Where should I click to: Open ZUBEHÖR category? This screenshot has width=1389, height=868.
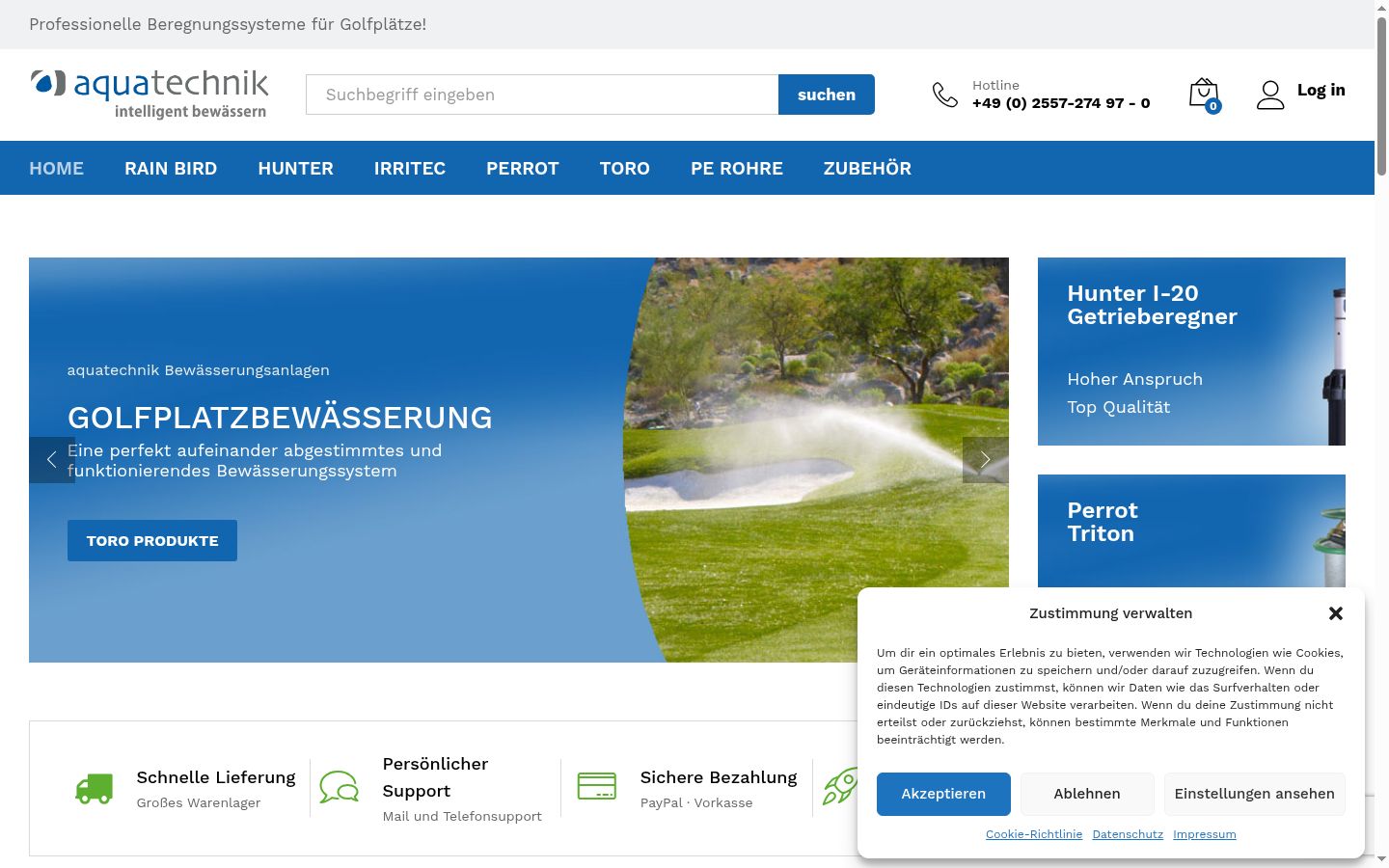(867, 168)
